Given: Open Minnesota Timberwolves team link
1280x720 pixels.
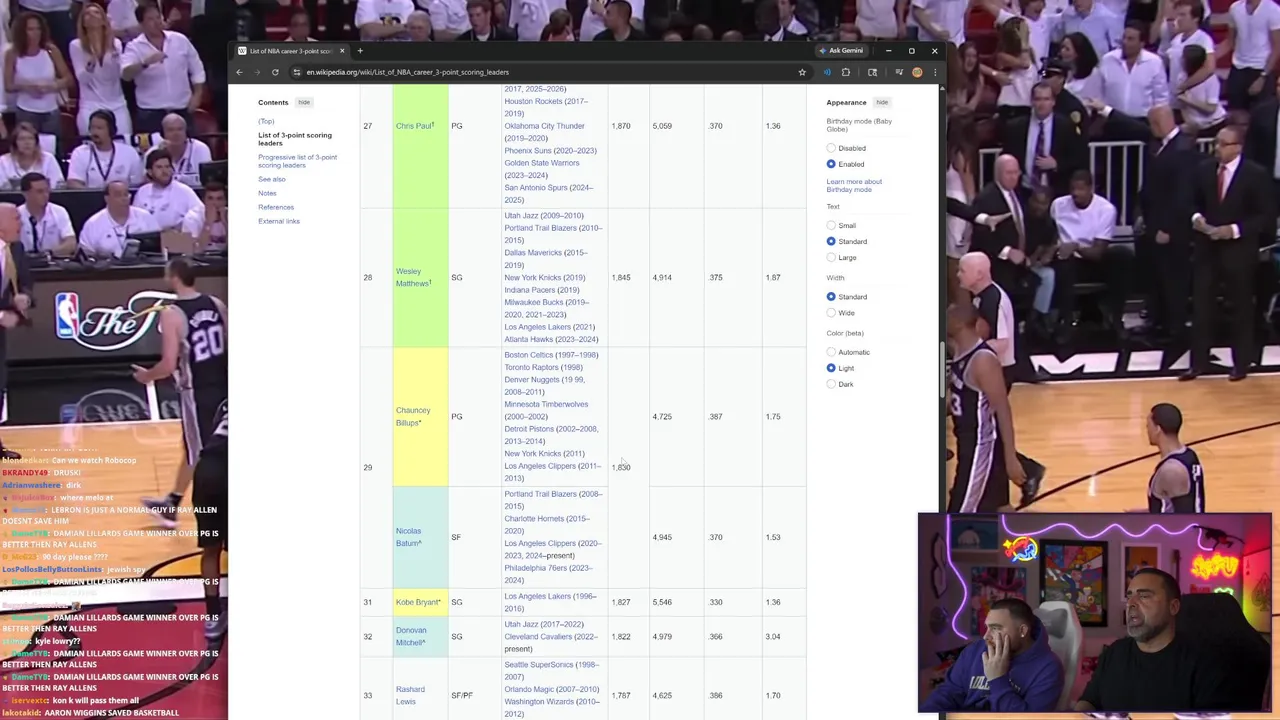Looking at the screenshot, I should point(546,404).
